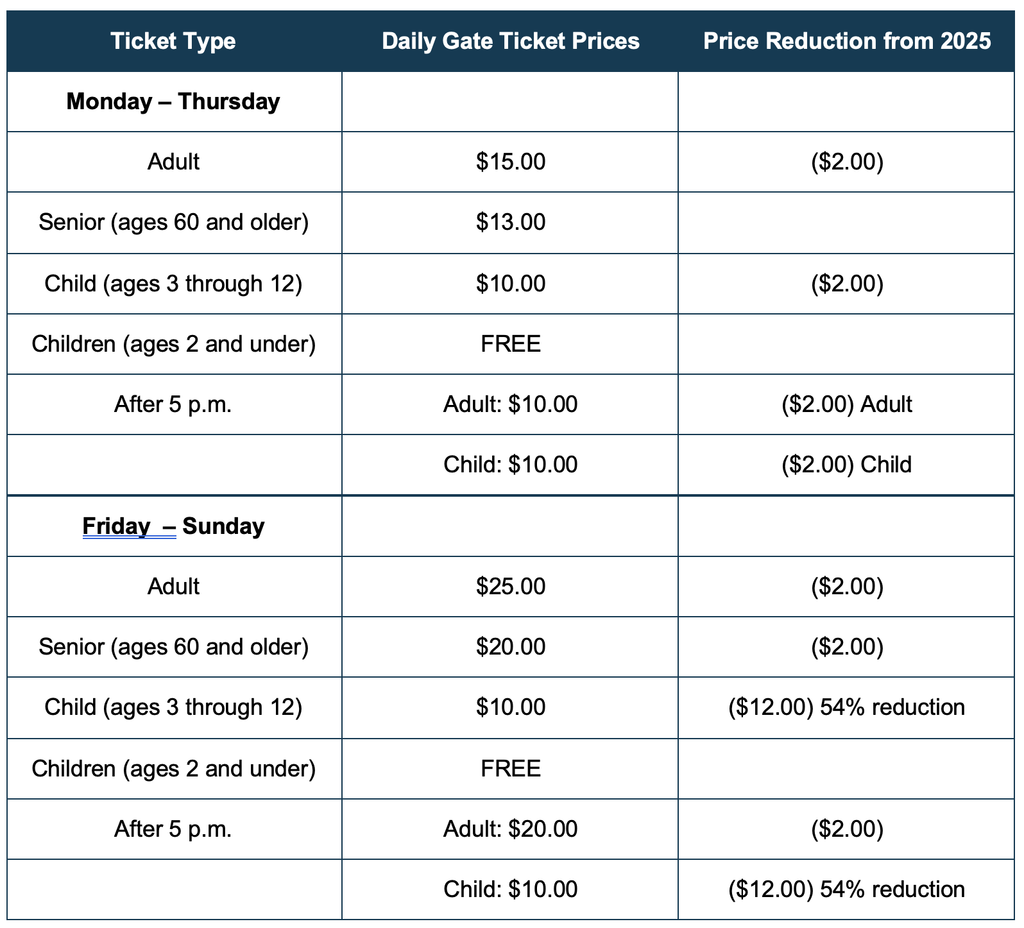Click the $25.00 weekend adult price
Image resolution: width=1024 pixels, height=928 pixels.
[510, 586]
